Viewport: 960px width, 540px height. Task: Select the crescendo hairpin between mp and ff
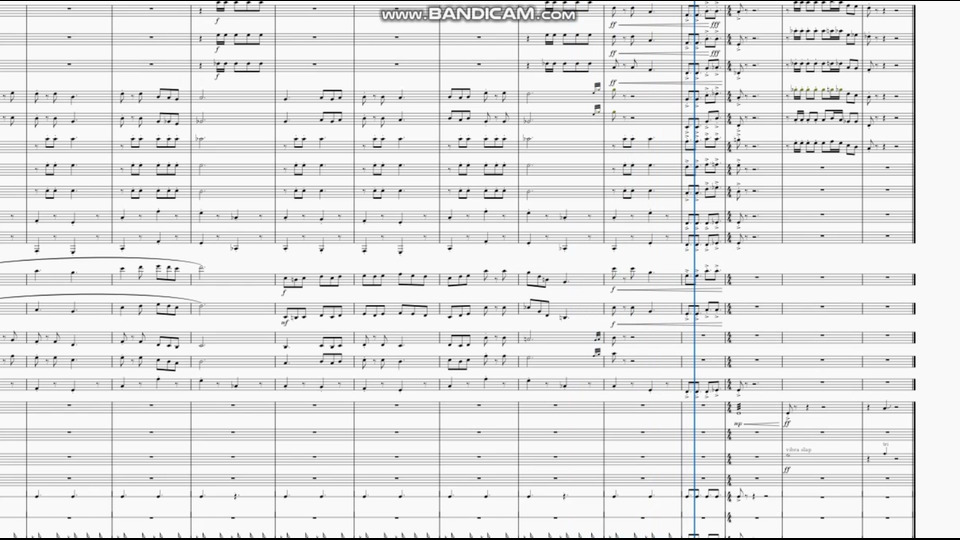pos(763,424)
